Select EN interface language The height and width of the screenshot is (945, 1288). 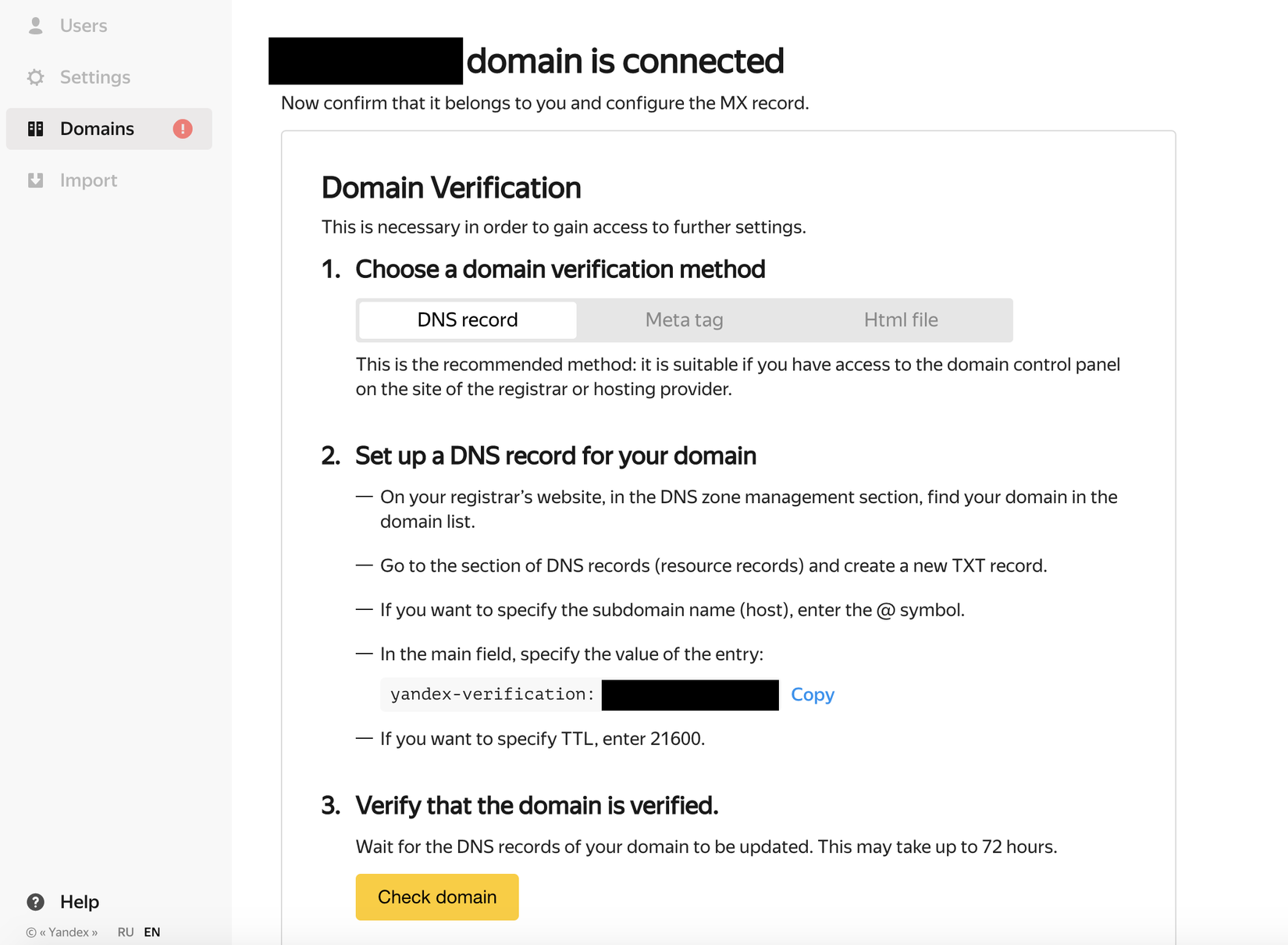(152, 932)
